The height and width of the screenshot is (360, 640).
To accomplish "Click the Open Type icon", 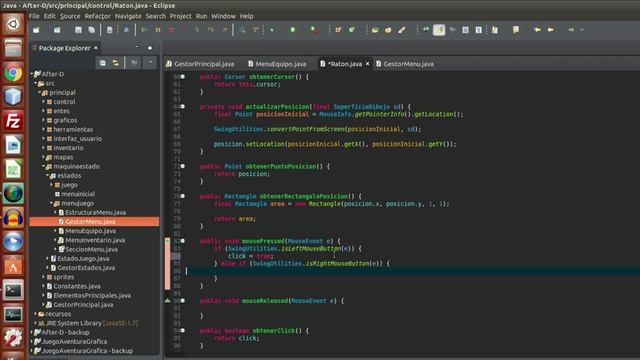I will coord(375,30).
